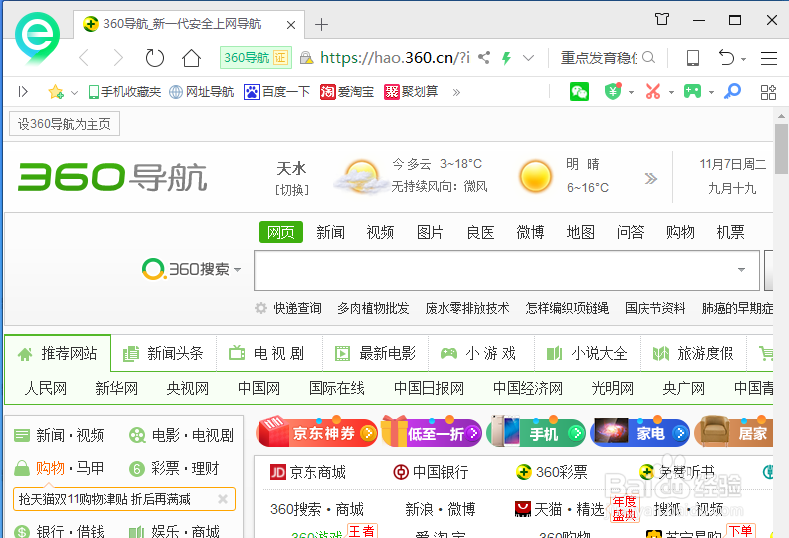Close the 360导航 tab
Viewport: 789px width, 538px height.
[x=290, y=25]
